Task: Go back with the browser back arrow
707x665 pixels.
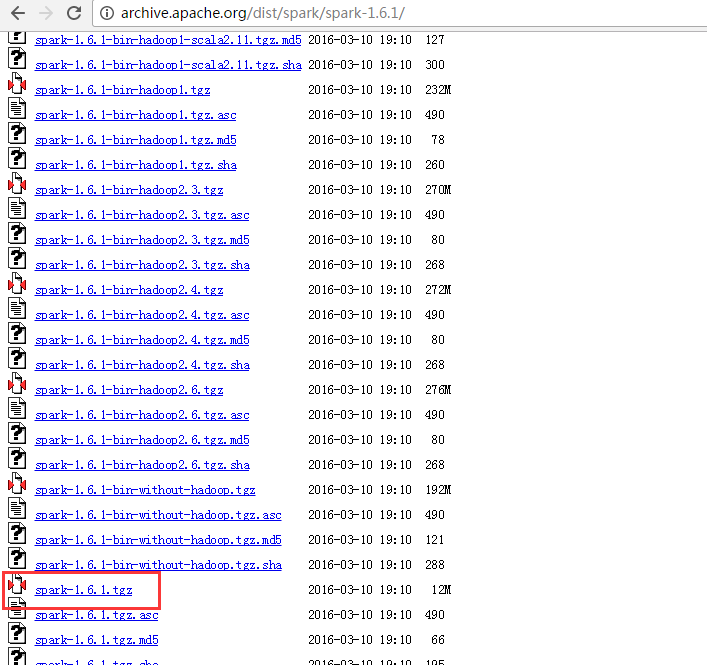Action: click(x=18, y=13)
